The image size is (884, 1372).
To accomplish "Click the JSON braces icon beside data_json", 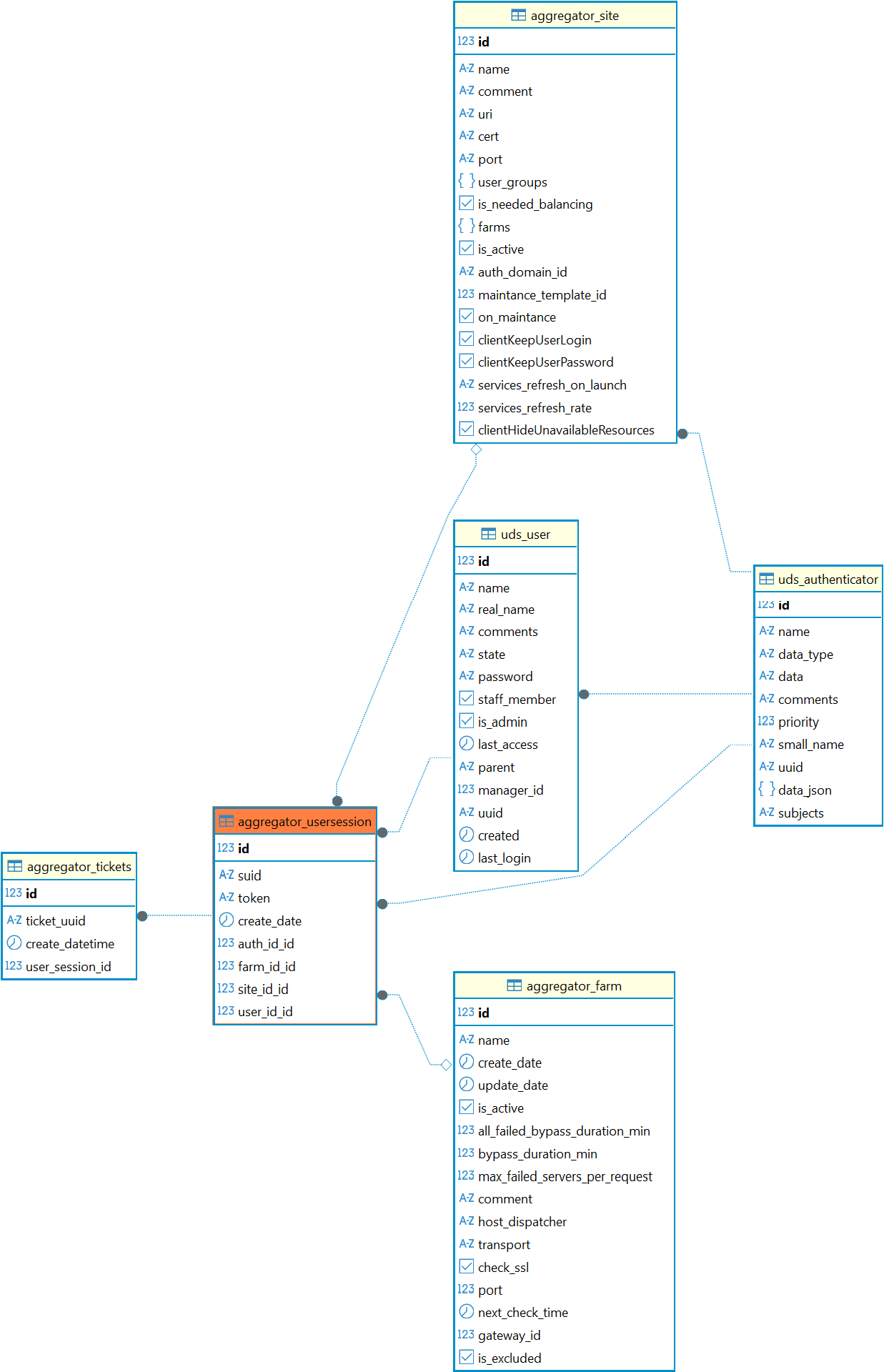I will pyautogui.click(x=766, y=790).
